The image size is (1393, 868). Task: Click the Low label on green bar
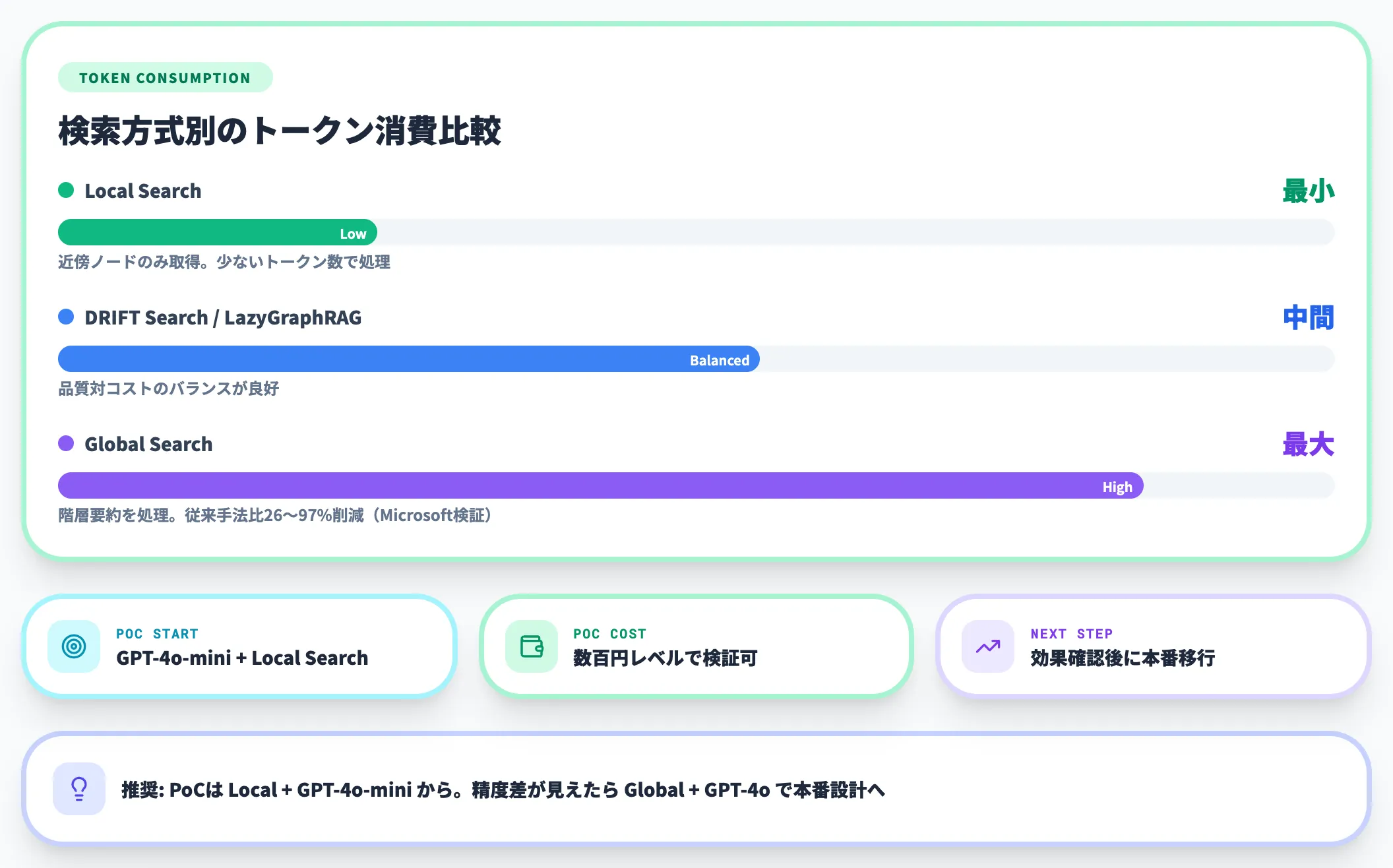pos(353,233)
